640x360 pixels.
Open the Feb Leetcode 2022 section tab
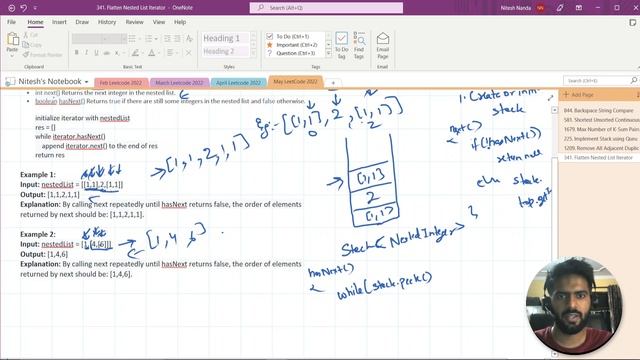[x=121, y=82]
